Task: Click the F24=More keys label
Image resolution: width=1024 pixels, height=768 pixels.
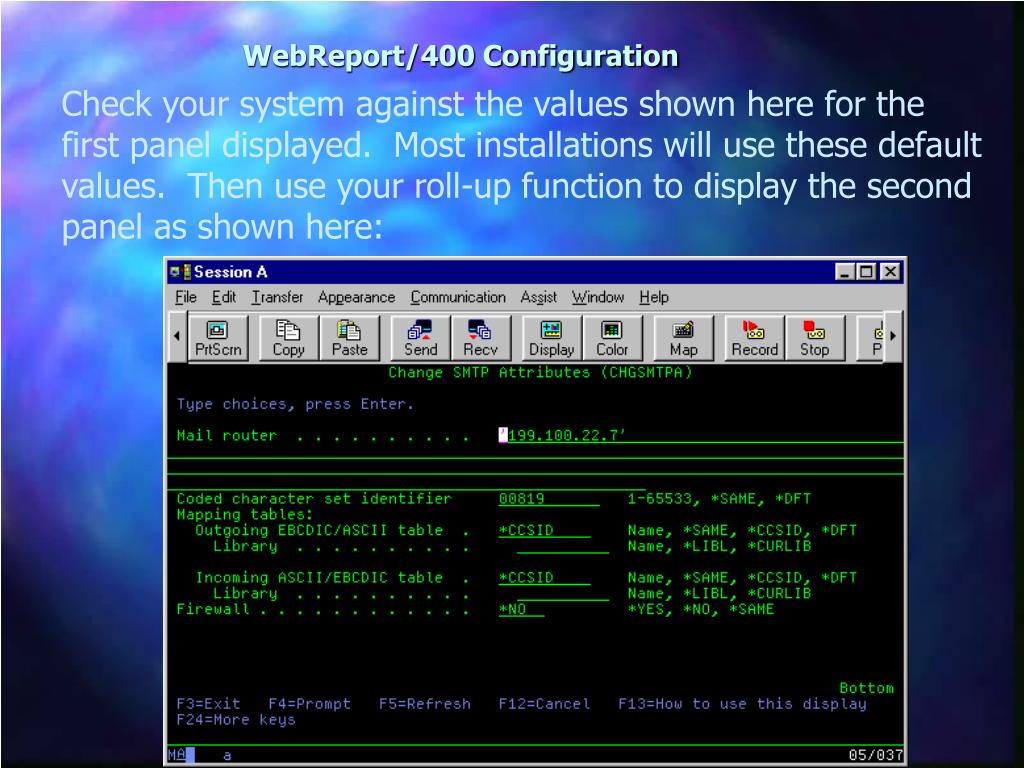Action: [x=236, y=720]
